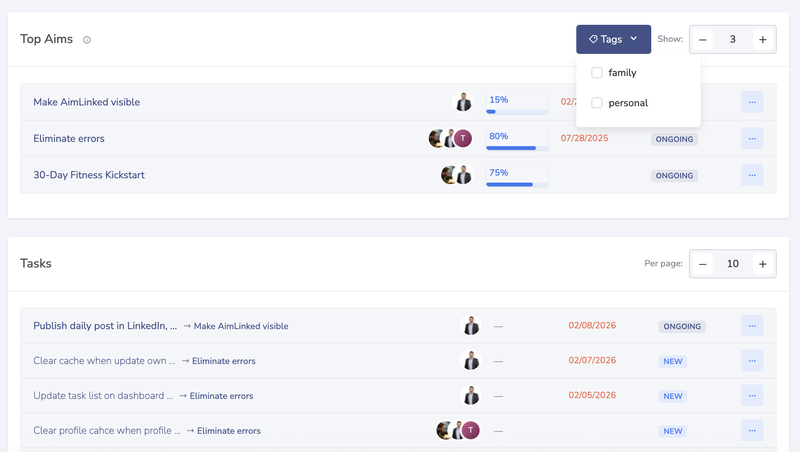
Task: Increase the Top Aims show count
Action: coord(763,40)
